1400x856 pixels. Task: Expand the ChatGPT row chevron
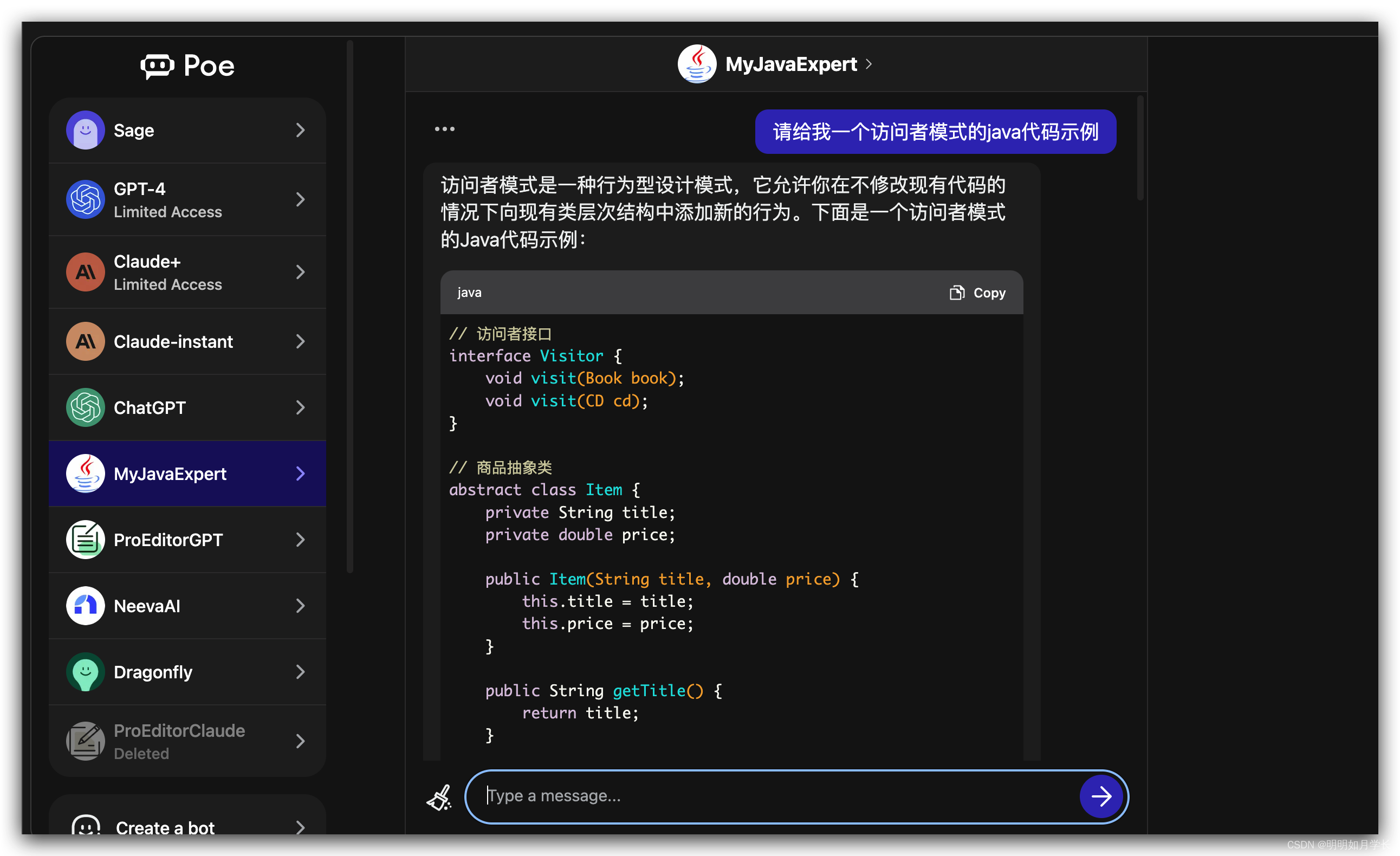click(x=301, y=407)
